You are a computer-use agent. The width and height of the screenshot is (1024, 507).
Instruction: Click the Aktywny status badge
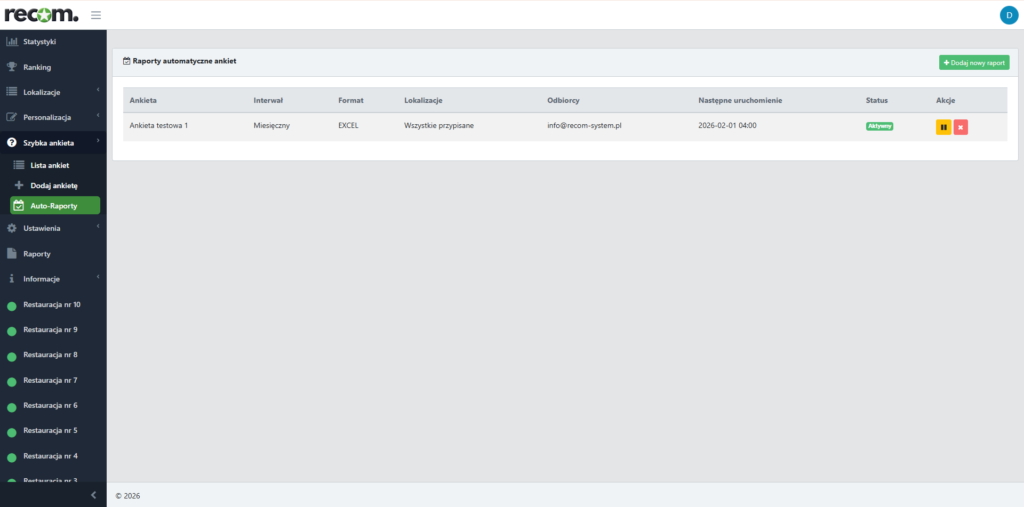point(879,127)
